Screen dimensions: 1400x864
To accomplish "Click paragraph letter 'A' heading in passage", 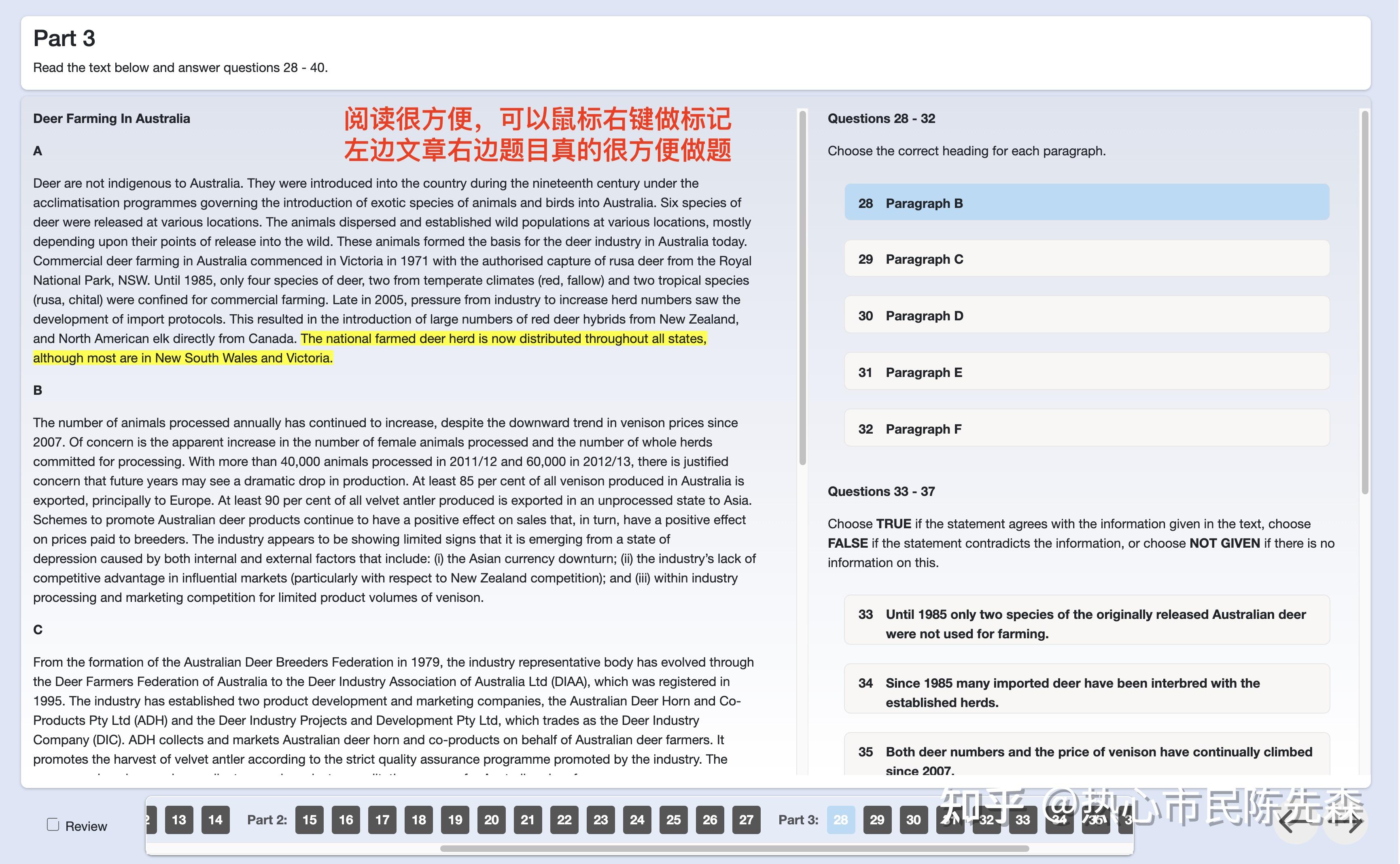I will click(38, 151).
